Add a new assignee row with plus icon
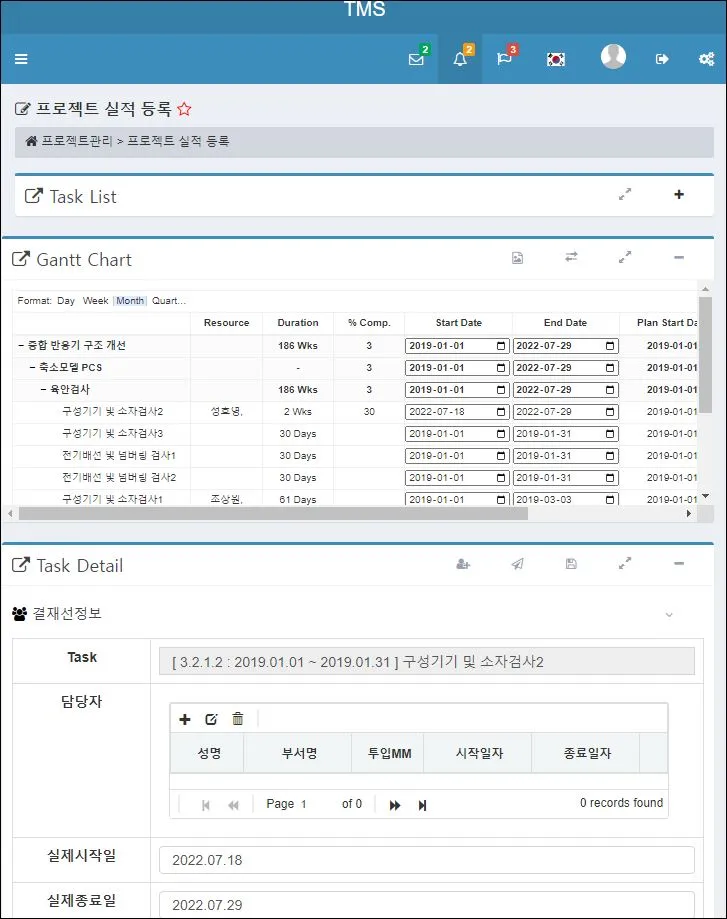 pos(185,719)
